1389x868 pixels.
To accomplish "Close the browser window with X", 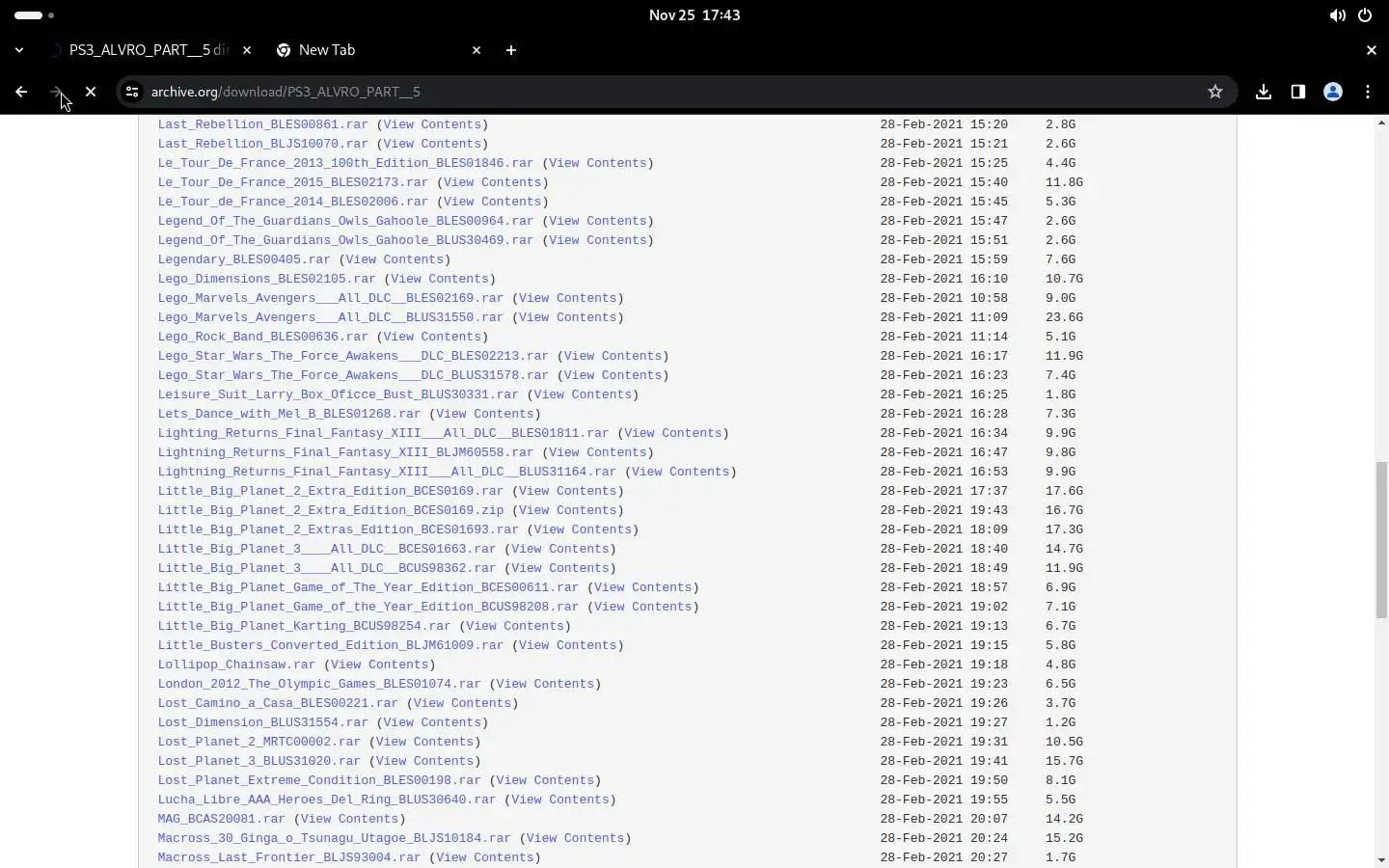I will [1372, 50].
